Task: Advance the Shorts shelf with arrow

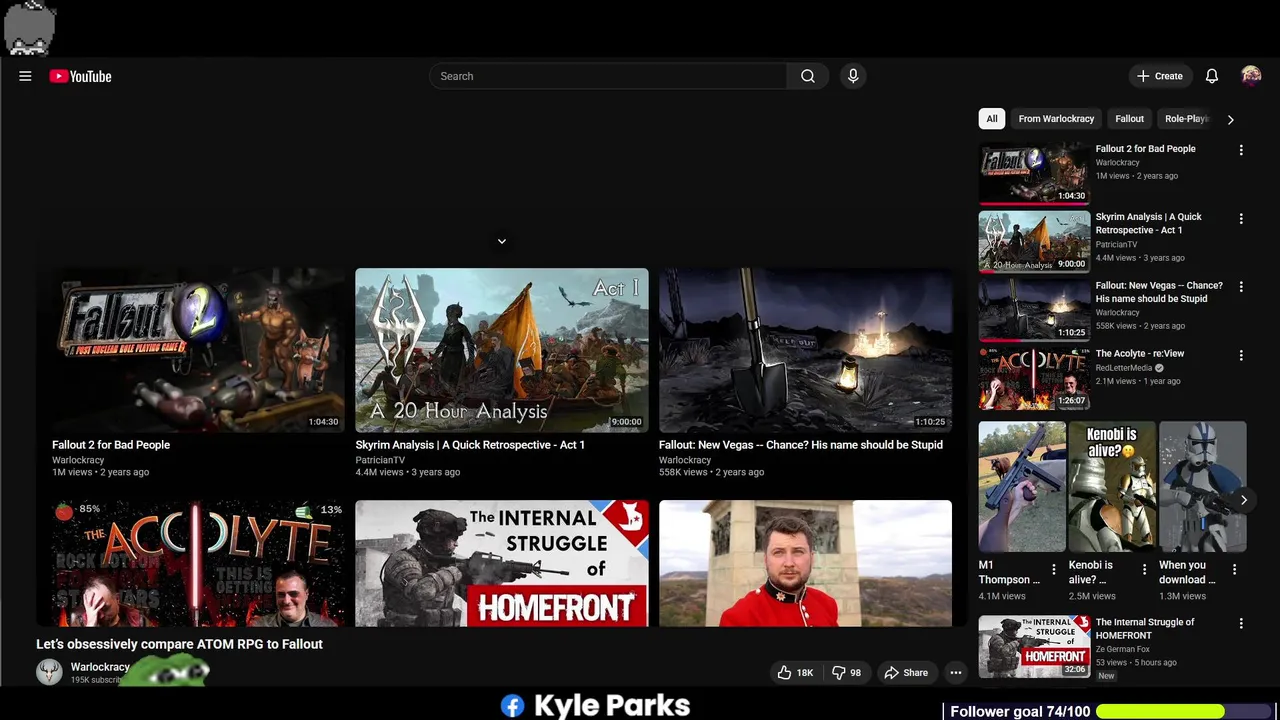Action: (1243, 500)
